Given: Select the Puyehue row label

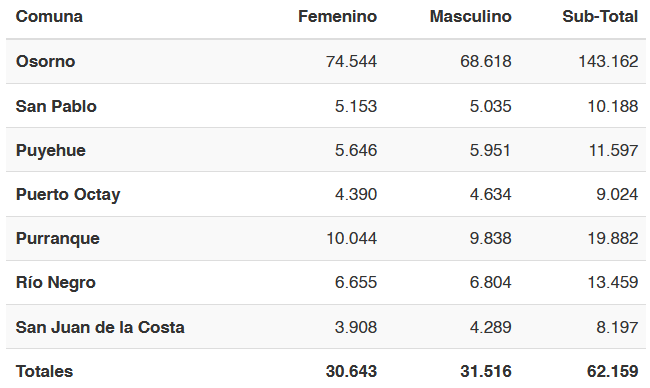Looking at the screenshot, I should [51, 150].
